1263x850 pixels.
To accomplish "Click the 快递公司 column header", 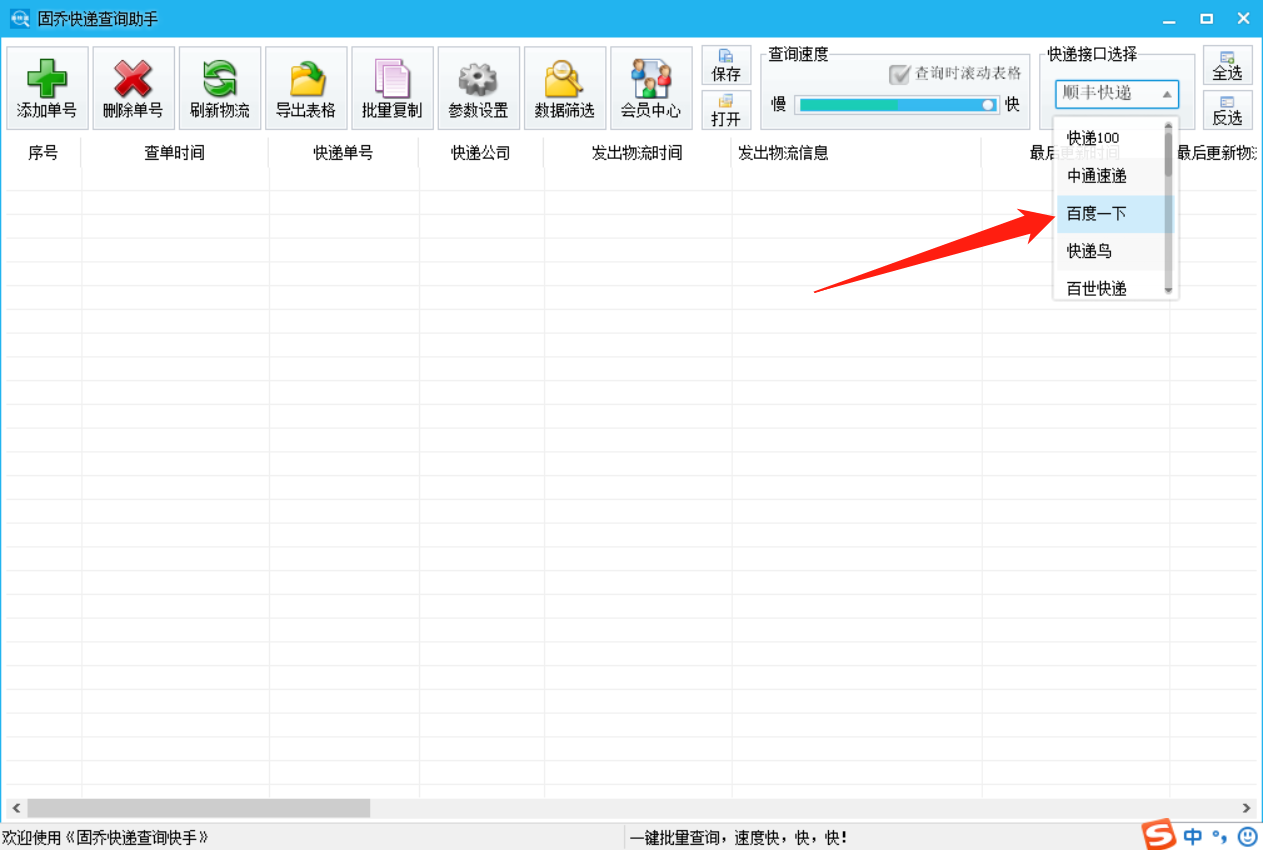I will [481, 153].
